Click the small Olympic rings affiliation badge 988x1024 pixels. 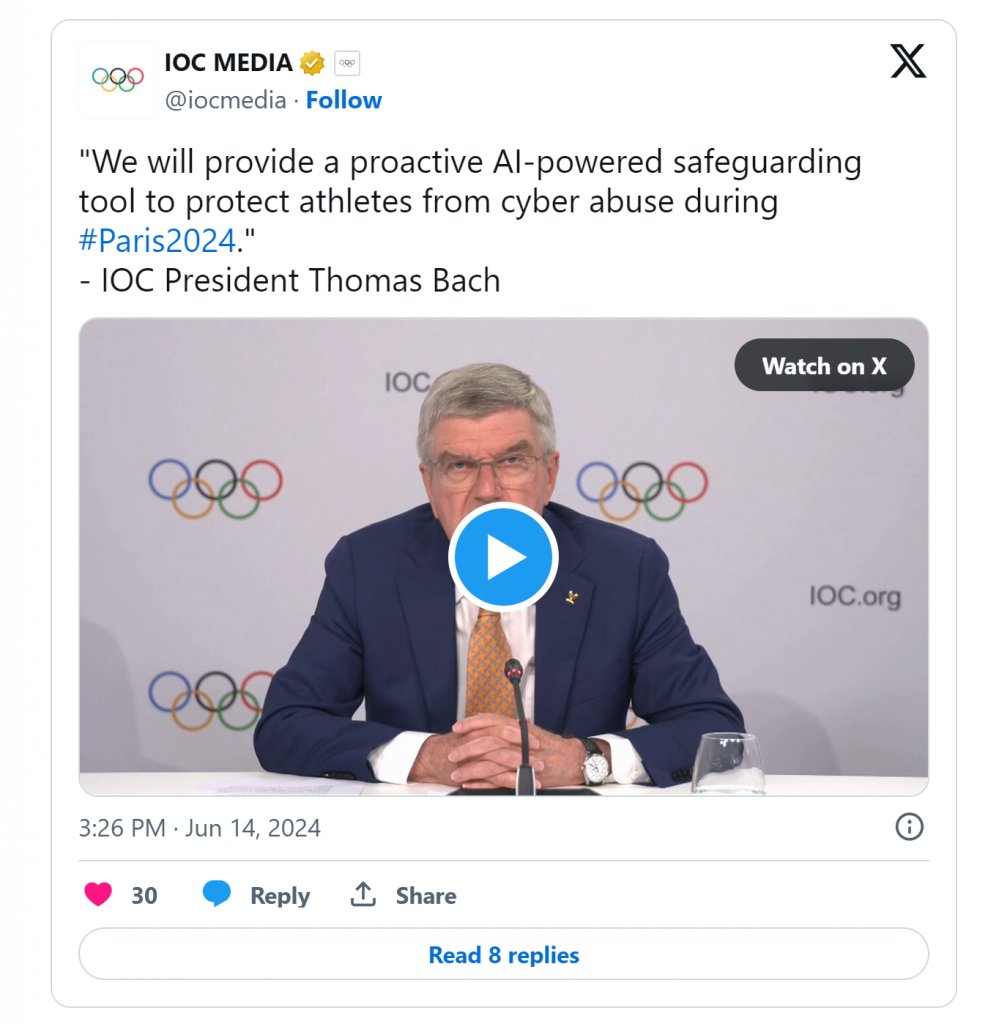pos(347,63)
